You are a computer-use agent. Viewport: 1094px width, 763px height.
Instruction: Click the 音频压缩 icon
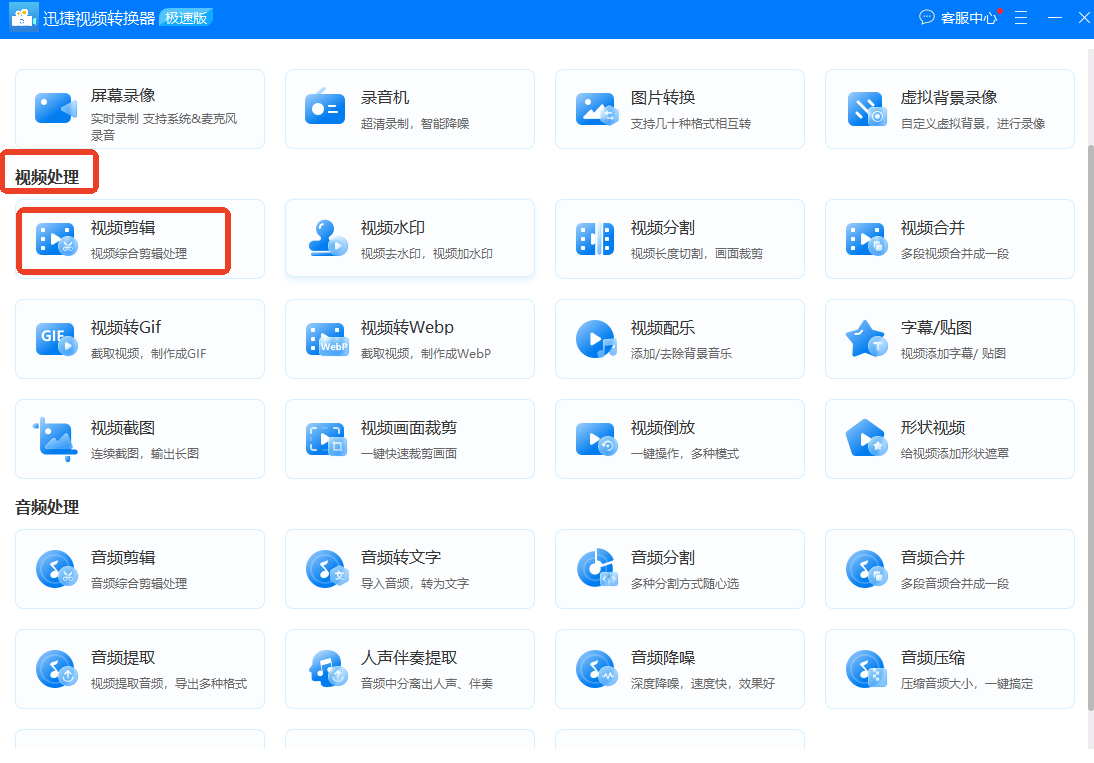click(867, 669)
